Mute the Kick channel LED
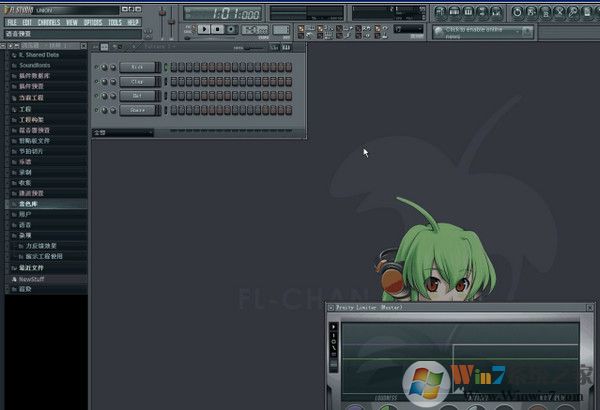 (96, 67)
